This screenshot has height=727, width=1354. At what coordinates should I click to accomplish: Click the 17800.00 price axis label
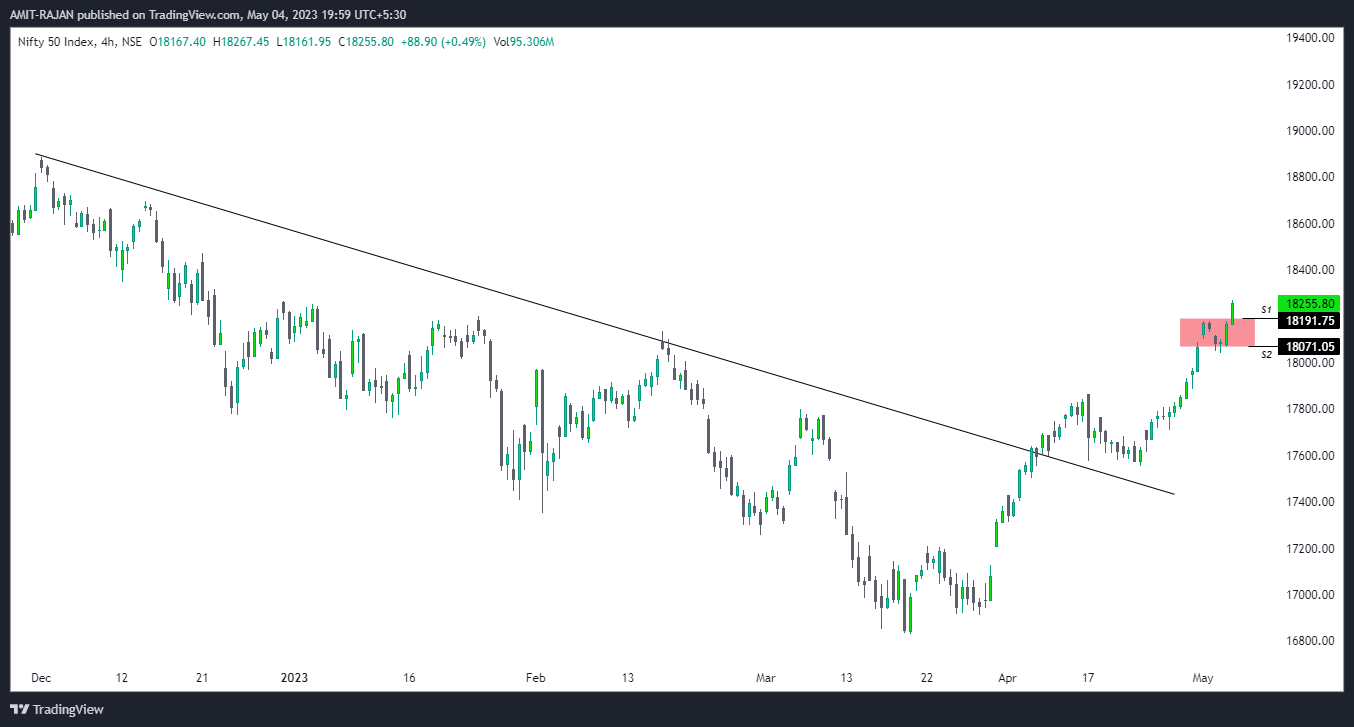(1309, 409)
